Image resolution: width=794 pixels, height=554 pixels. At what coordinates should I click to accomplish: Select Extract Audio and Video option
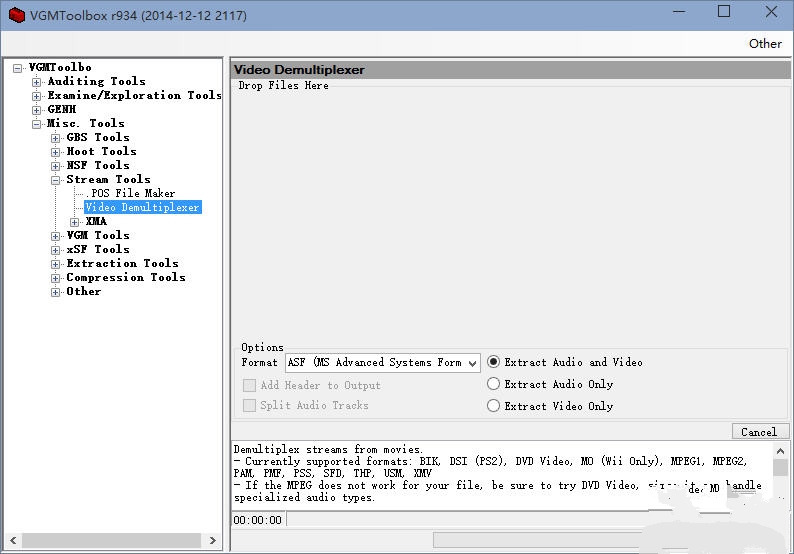pos(493,362)
